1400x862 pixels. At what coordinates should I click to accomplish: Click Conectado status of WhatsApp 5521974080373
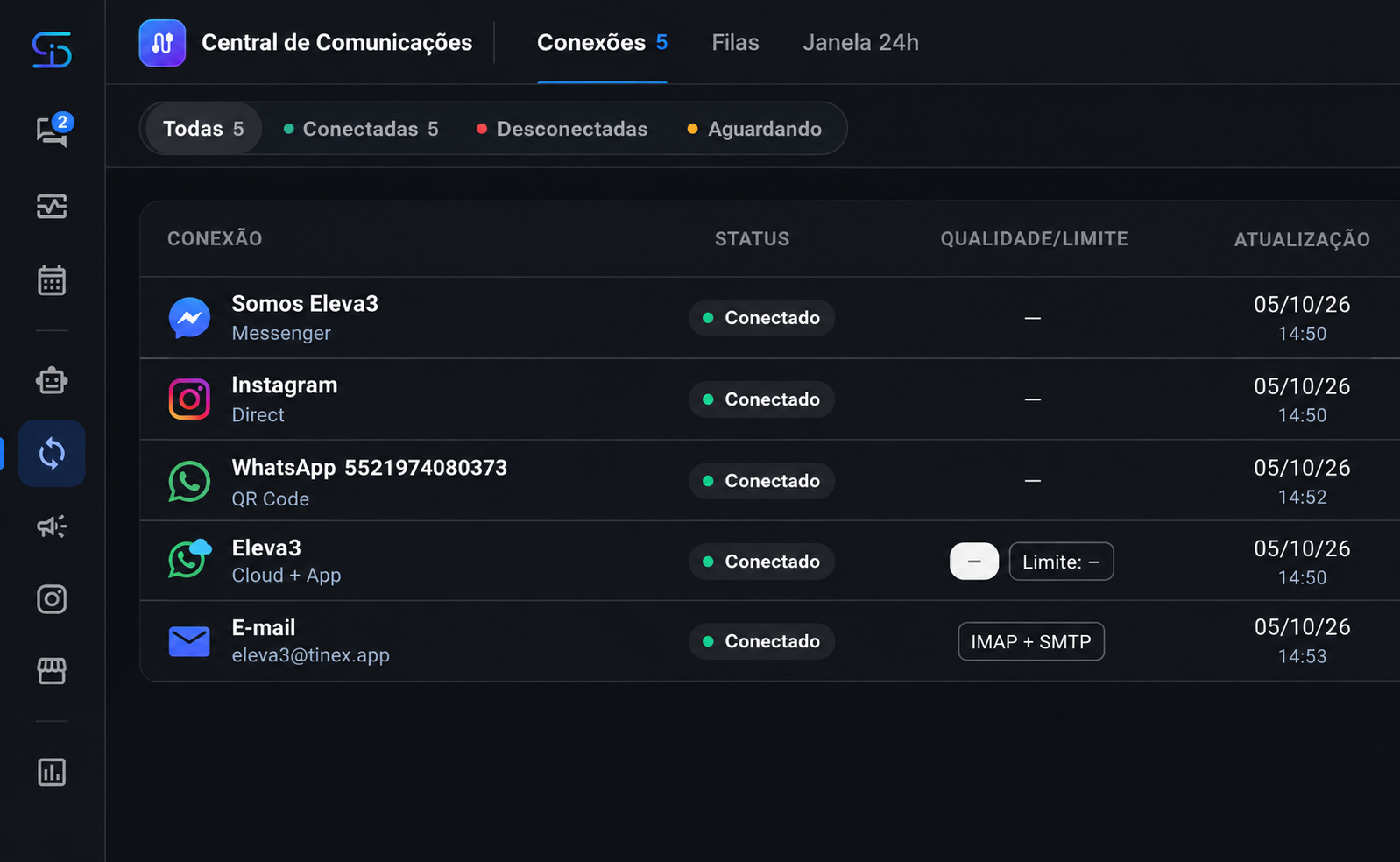761,481
